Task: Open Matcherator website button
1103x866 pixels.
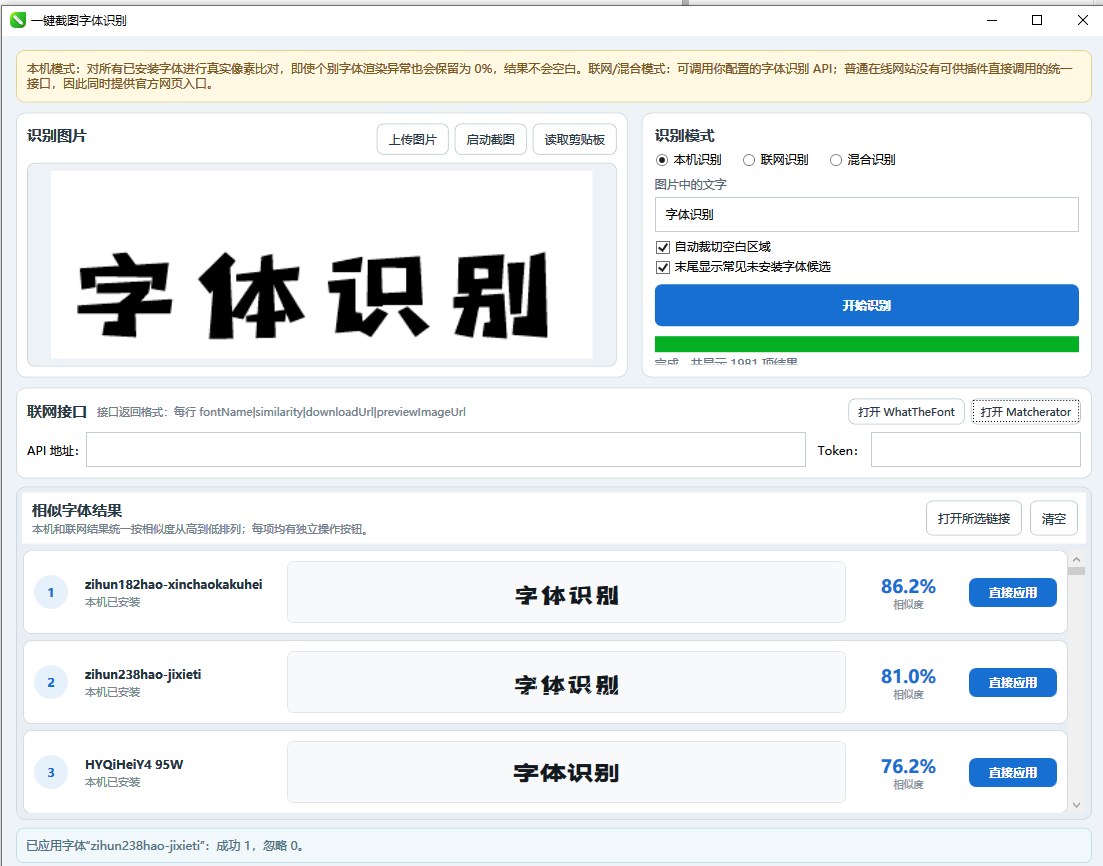Action: [x=1026, y=412]
